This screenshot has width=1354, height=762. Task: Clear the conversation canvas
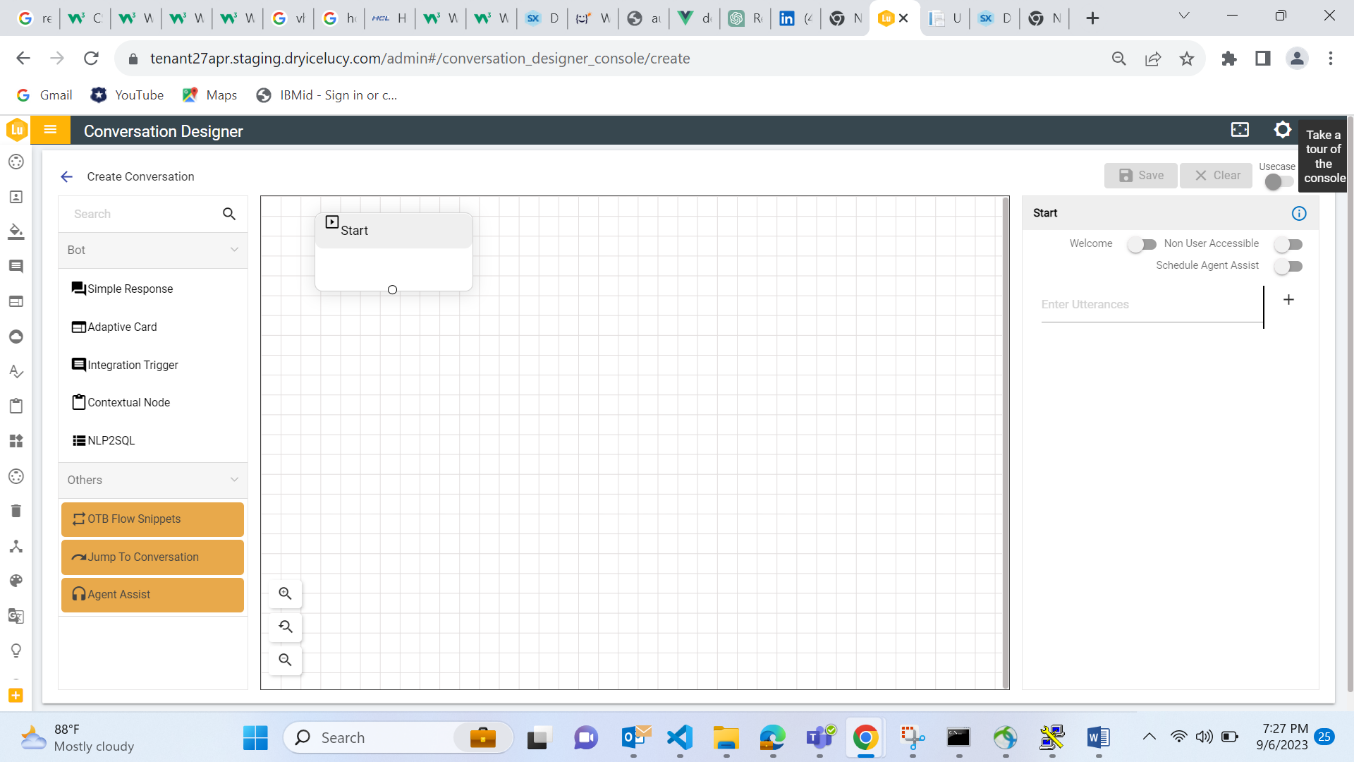[1215, 175]
